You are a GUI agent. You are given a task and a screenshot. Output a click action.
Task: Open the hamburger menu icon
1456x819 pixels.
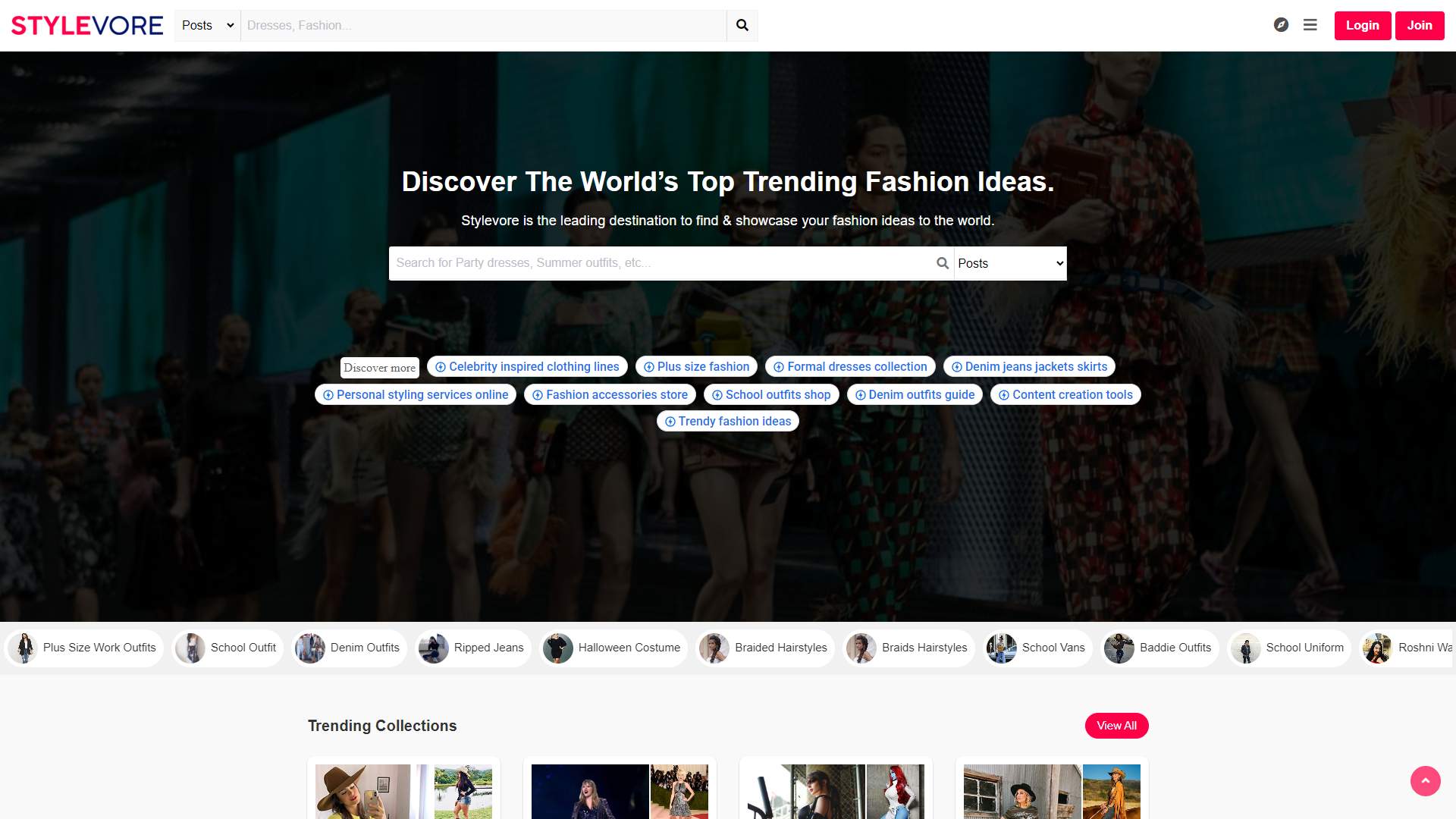[1310, 25]
